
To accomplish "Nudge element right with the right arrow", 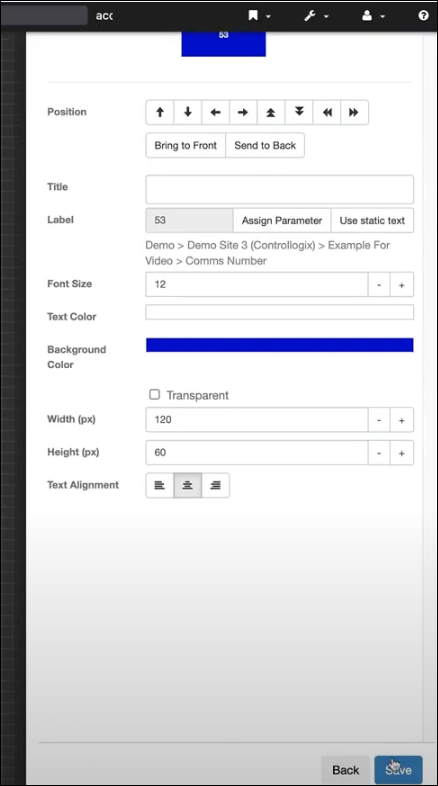I will pos(243,112).
